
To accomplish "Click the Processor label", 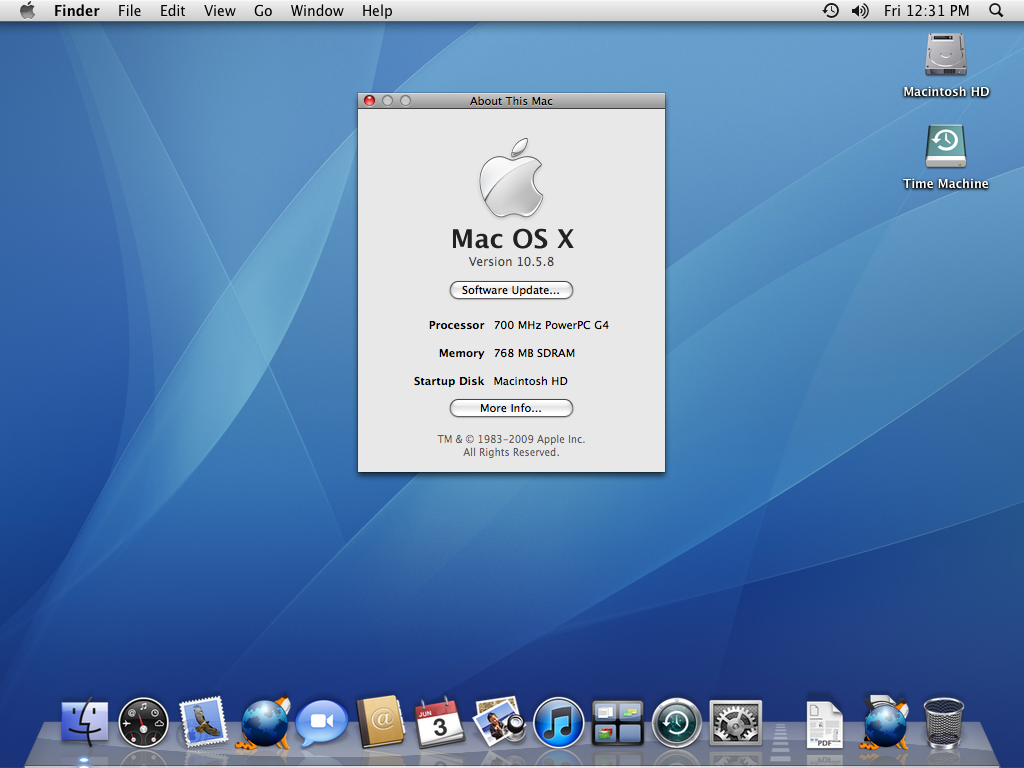I will pyautogui.click(x=456, y=325).
